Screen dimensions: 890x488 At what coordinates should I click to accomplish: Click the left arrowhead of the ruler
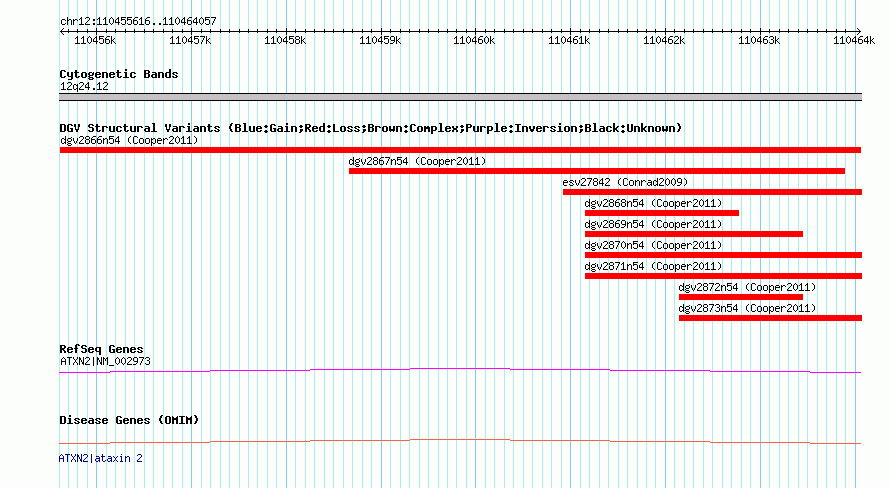tap(62, 31)
